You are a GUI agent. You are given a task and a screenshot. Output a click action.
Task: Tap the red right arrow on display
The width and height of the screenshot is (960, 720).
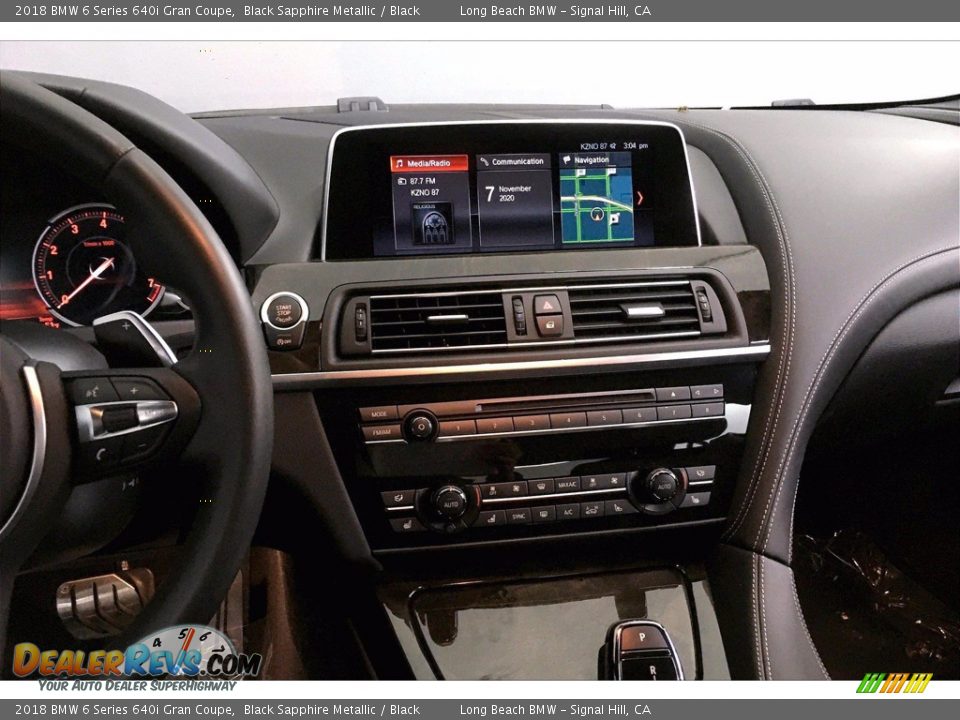(640, 198)
